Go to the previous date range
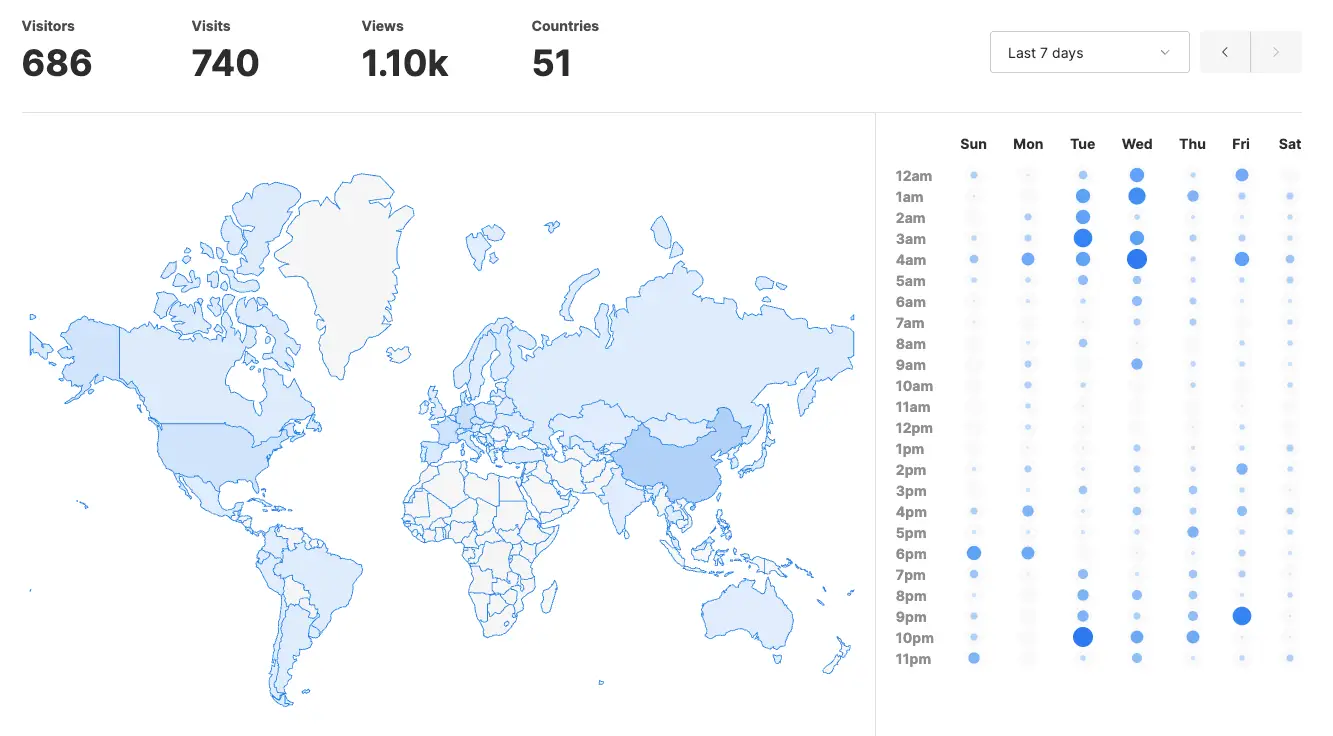1333x736 pixels. tap(1225, 52)
